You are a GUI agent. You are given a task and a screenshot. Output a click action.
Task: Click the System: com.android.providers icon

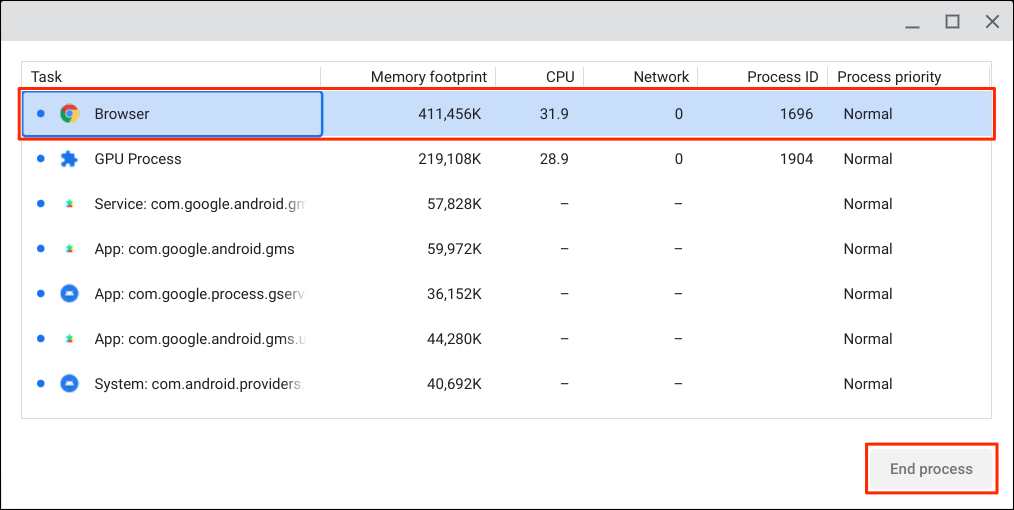tap(69, 384)
